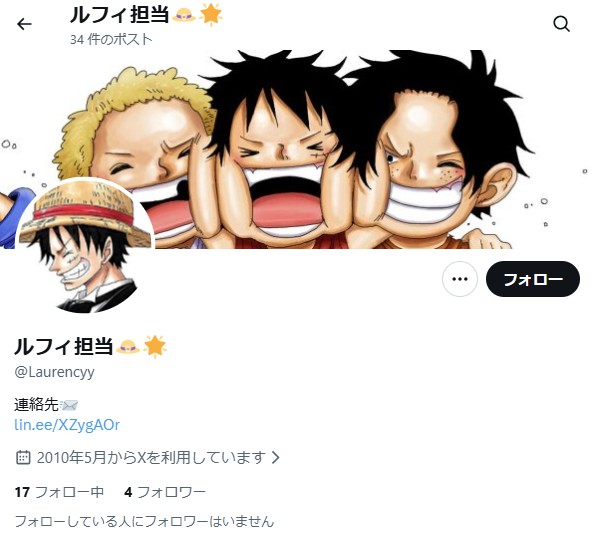This screenshot has width=593, height=548.
Task: Expand join date details via chevron arrow
Action: [x=276, y=457]
